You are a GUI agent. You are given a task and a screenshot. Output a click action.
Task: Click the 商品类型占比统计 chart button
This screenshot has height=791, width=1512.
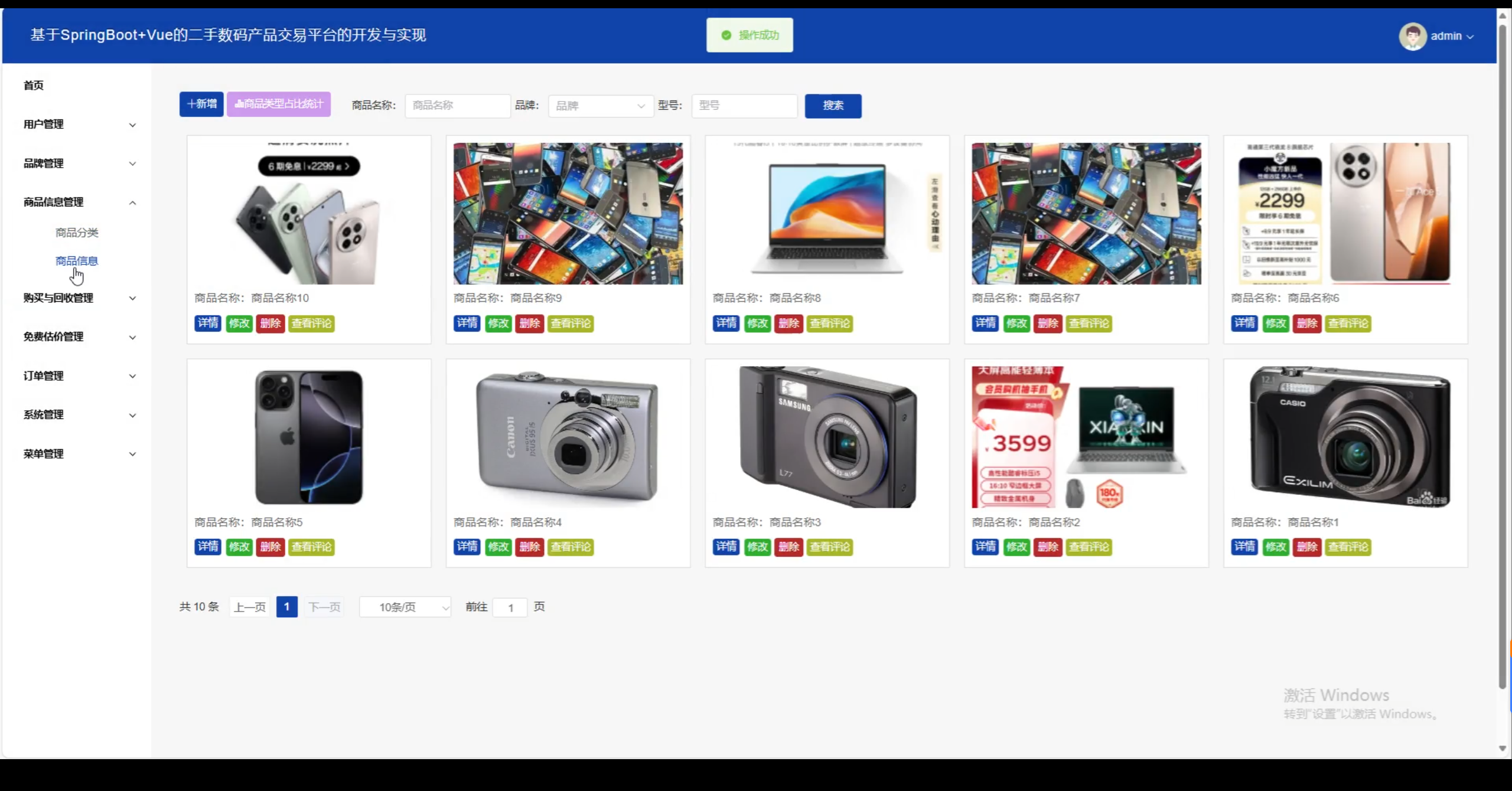pos(279,104)
